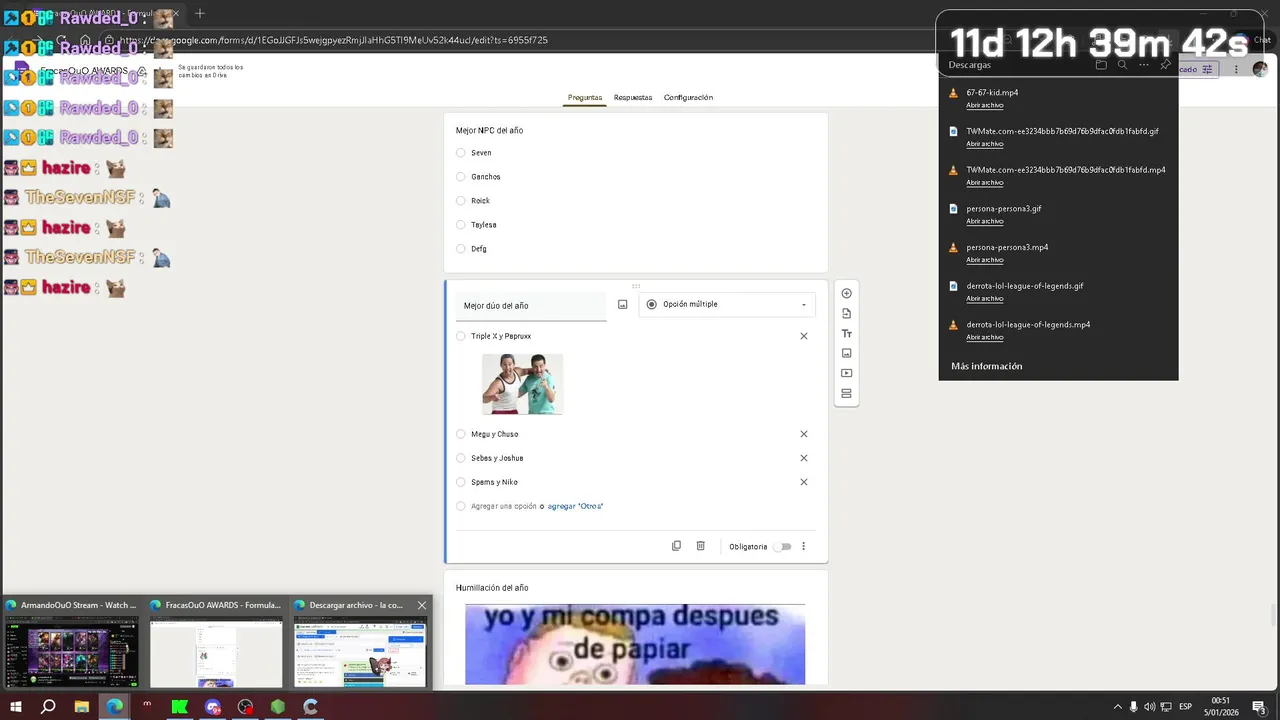Search downloads in Descargas panel
This screenshot has height=720, width=1280.
(x=1122, y=65)
